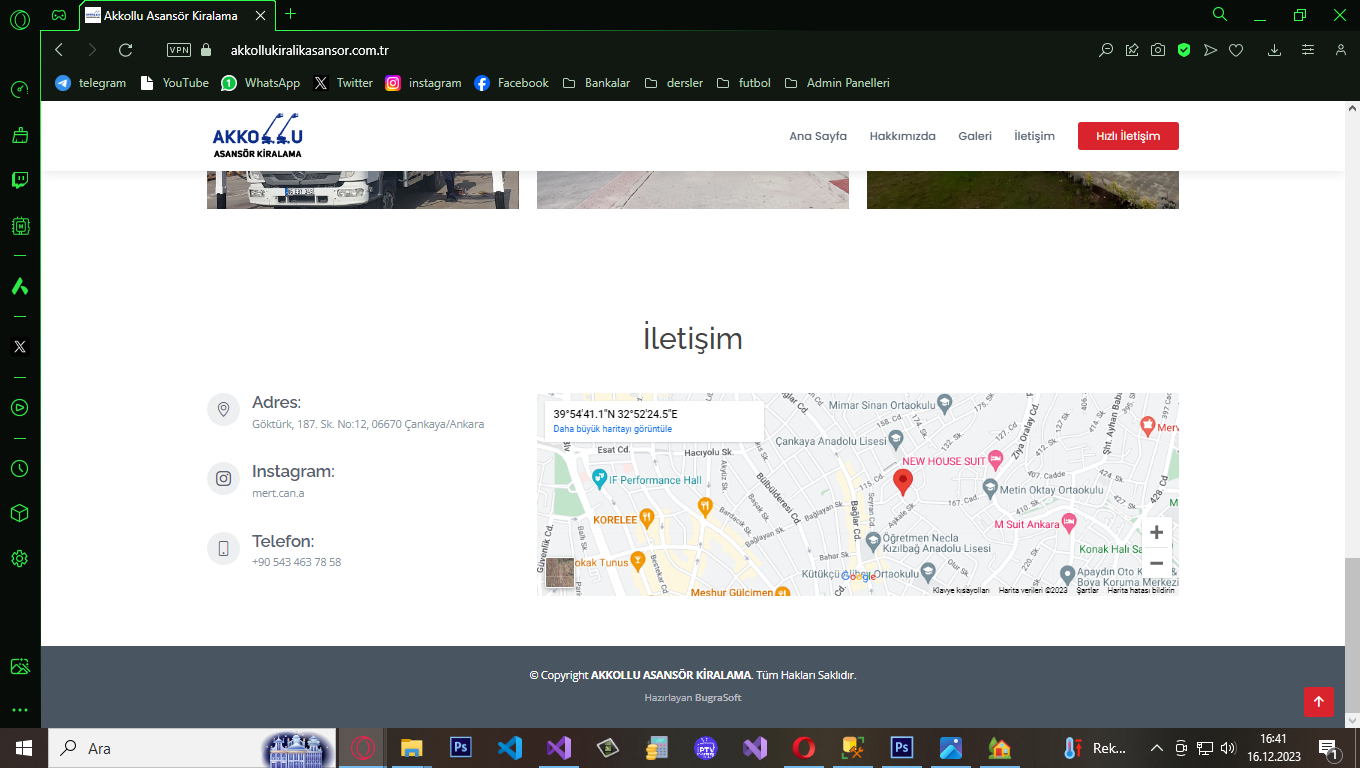
Task: Expand the Bankalar bookmarks folder
Action: [x=596, y=83]
